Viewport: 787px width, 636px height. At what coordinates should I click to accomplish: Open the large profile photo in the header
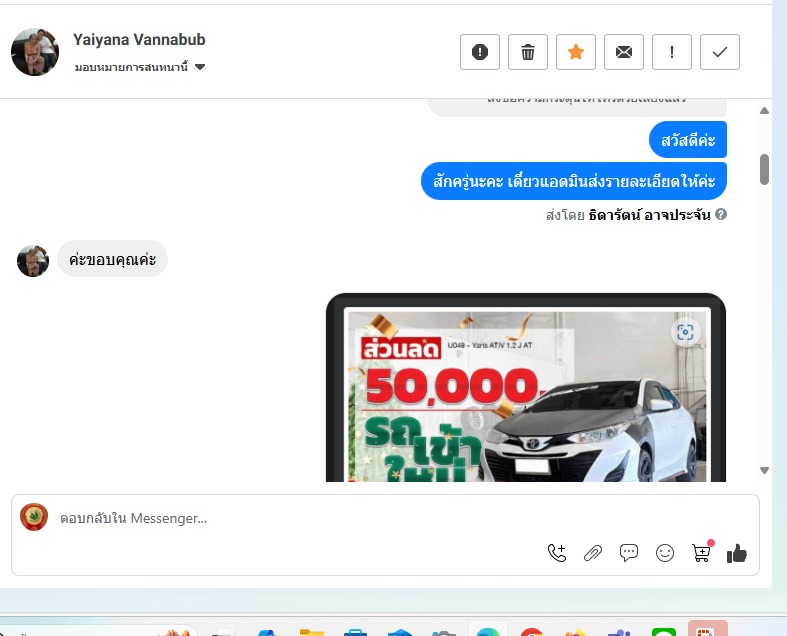click(x=35, y=52)
